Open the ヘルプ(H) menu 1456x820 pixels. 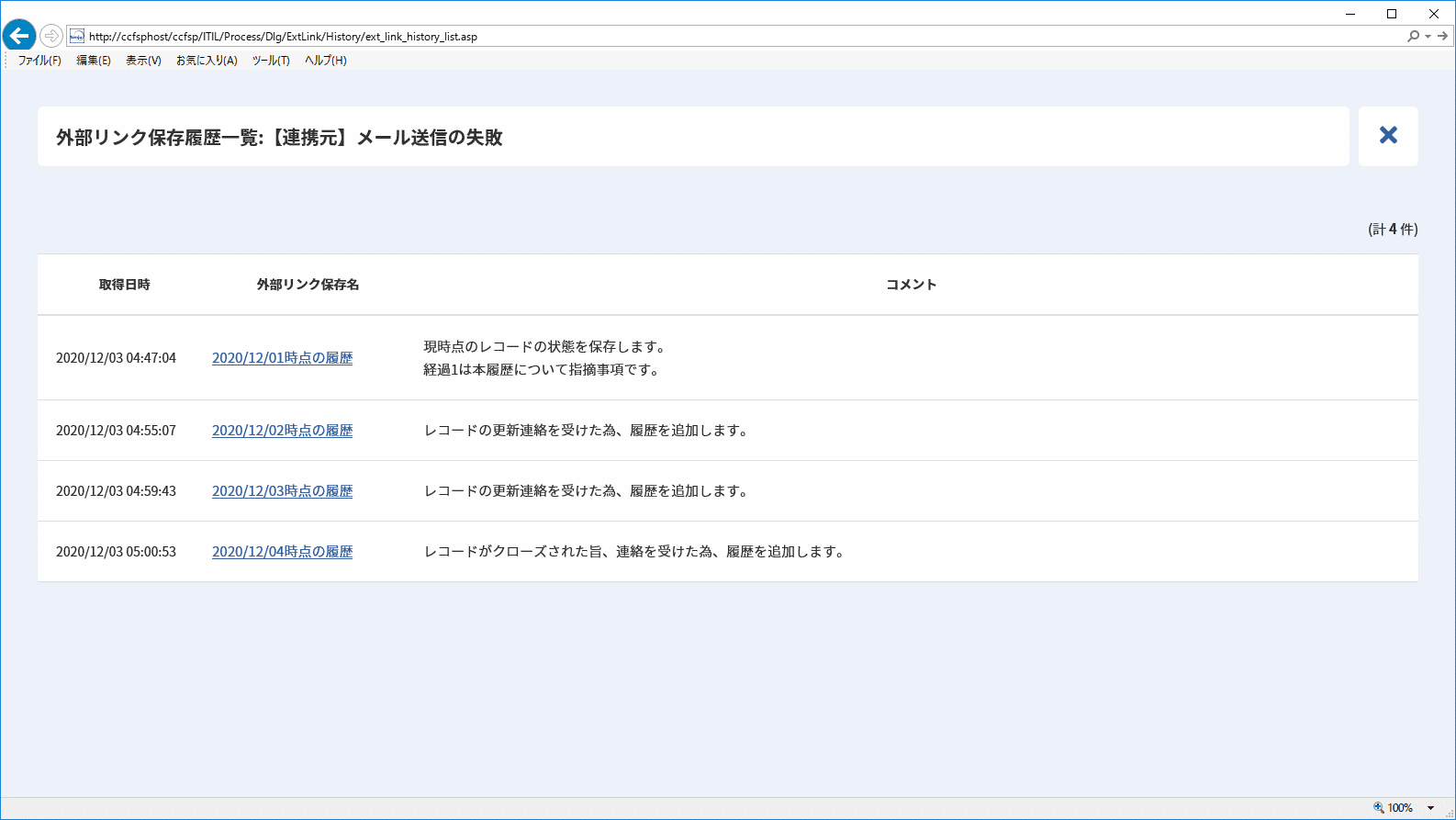click(326, 61)
